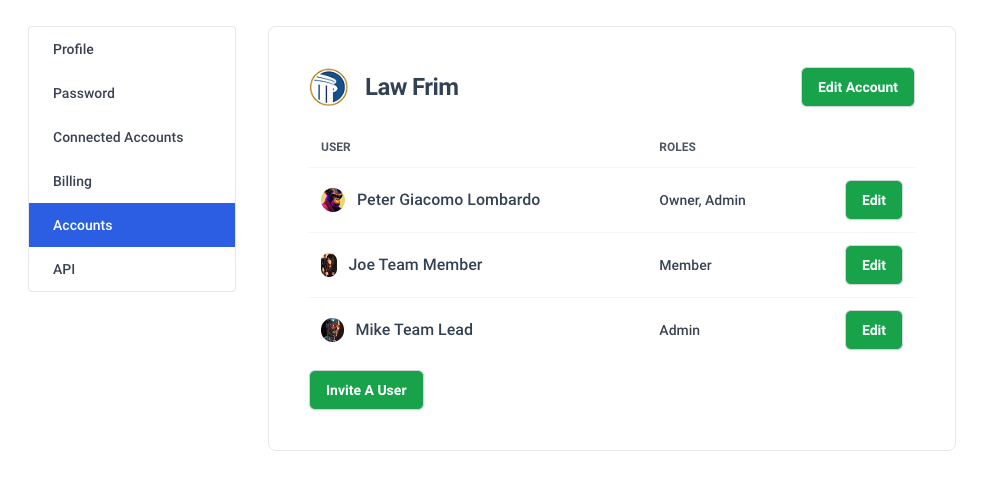Image resolution: width=989 pixels, height=483 pixels.
Task: Click the name Joe Team Member
Action: point(416,265)
